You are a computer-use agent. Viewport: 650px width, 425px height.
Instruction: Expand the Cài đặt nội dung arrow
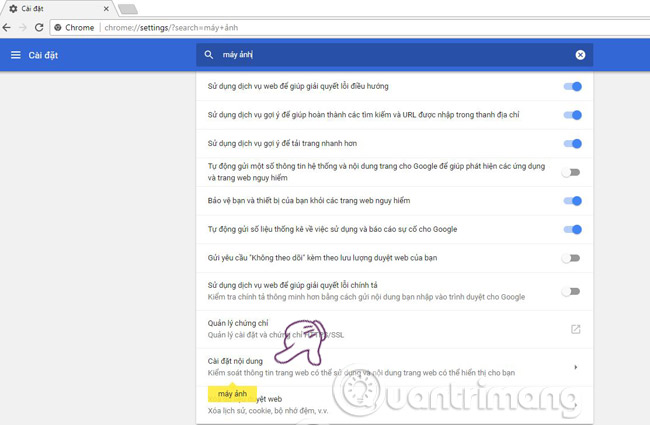pos(575,367)
